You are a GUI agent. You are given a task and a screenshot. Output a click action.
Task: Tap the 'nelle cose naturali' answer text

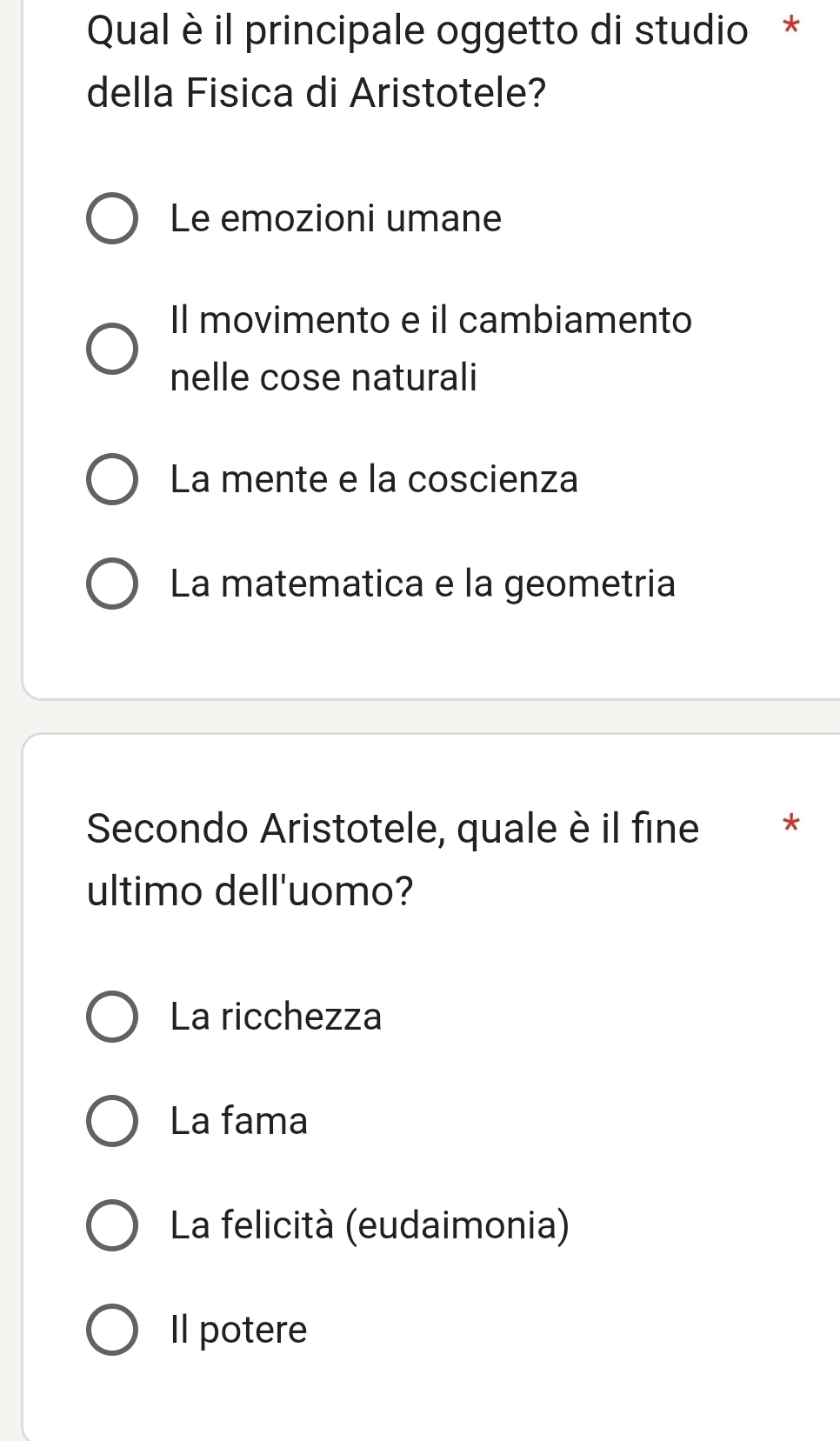[x=323, y=377]
